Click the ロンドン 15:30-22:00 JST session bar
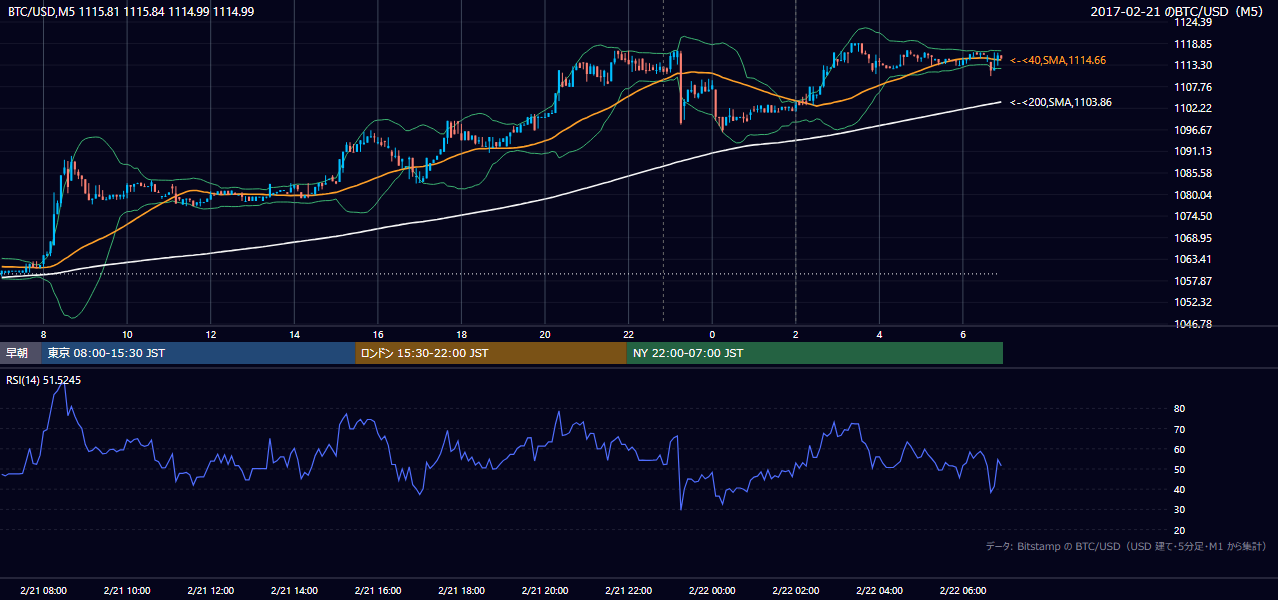 click(x=491, y=353)
